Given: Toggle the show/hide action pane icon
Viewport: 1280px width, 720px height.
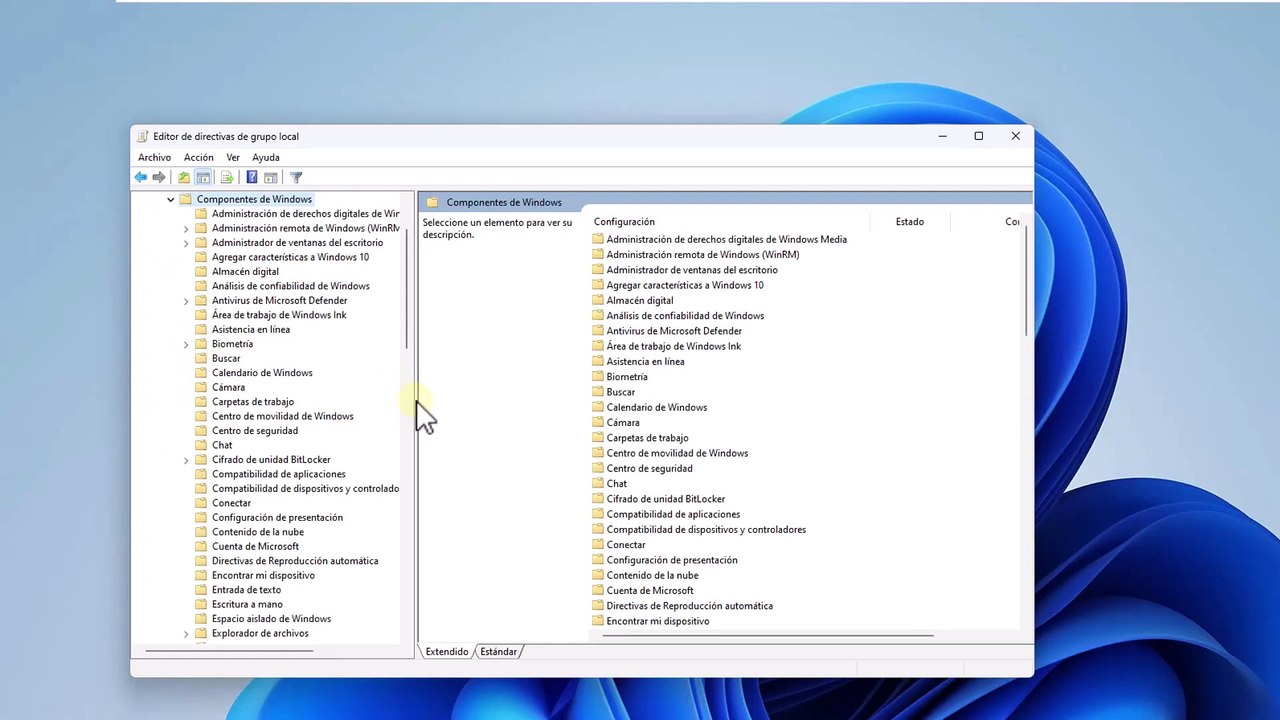Looking at the screenshot, I should point(271,177).
